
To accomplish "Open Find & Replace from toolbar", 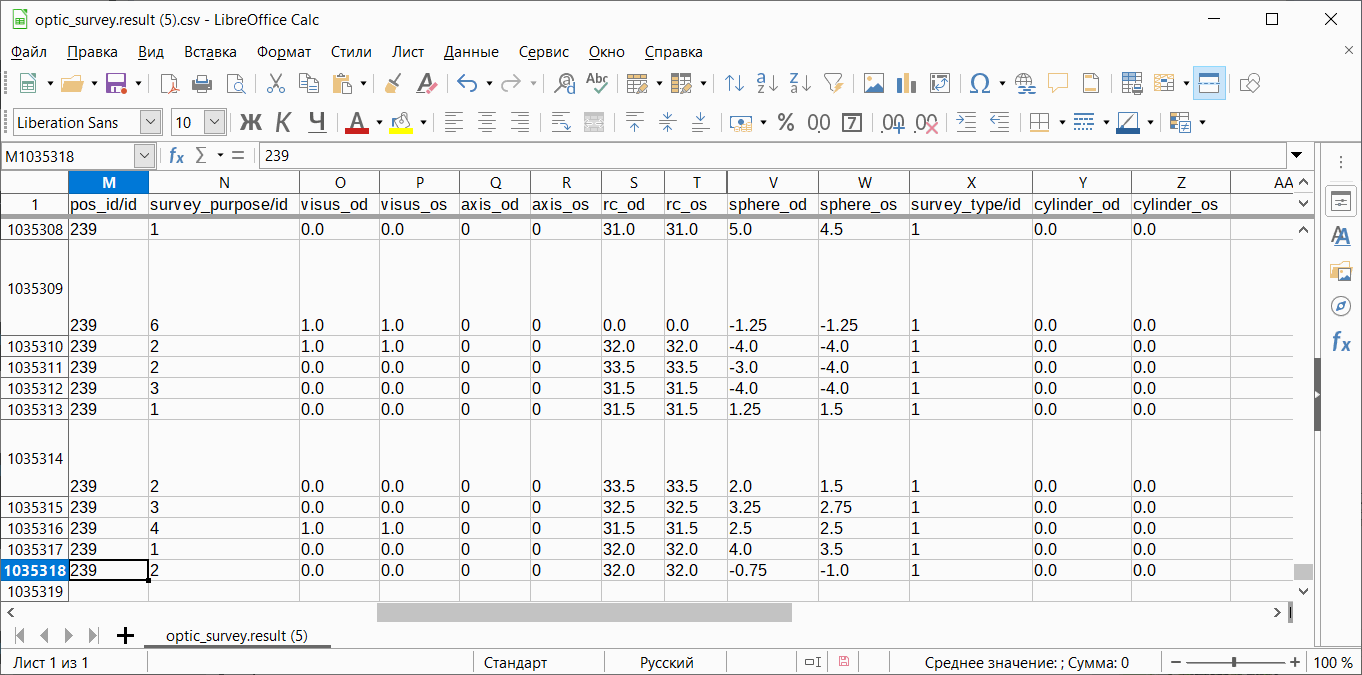I will [x=565, y=83].
